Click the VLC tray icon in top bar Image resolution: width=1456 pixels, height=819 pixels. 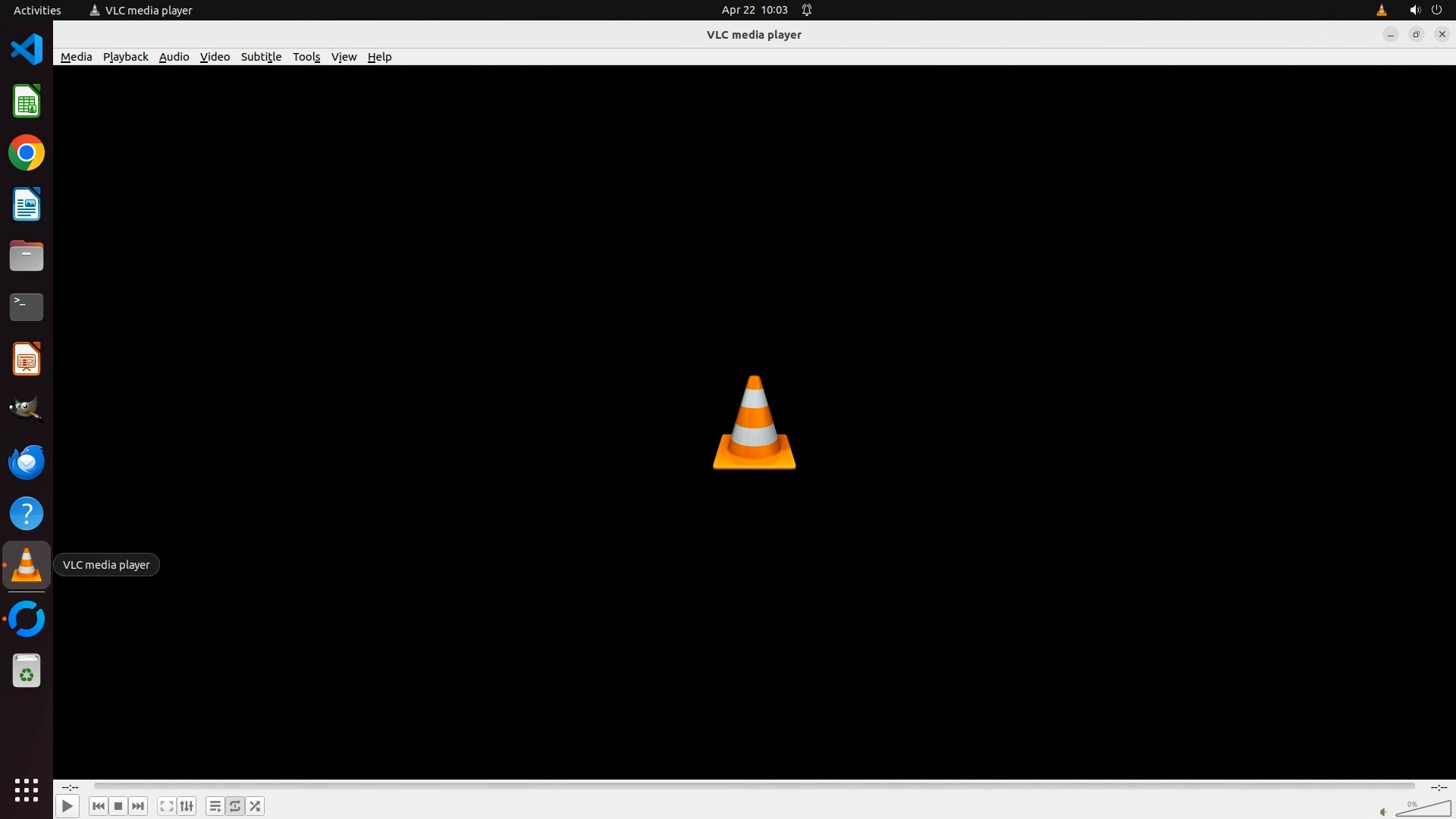tap(1381, 10)
